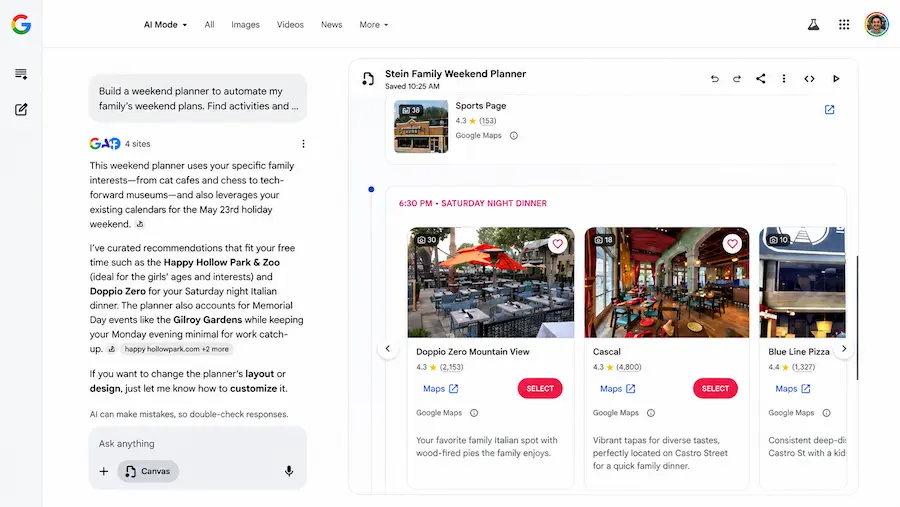Screen dimensions: 900x507
Task: Toggle the Canvas chip
Action: [148, 471]
